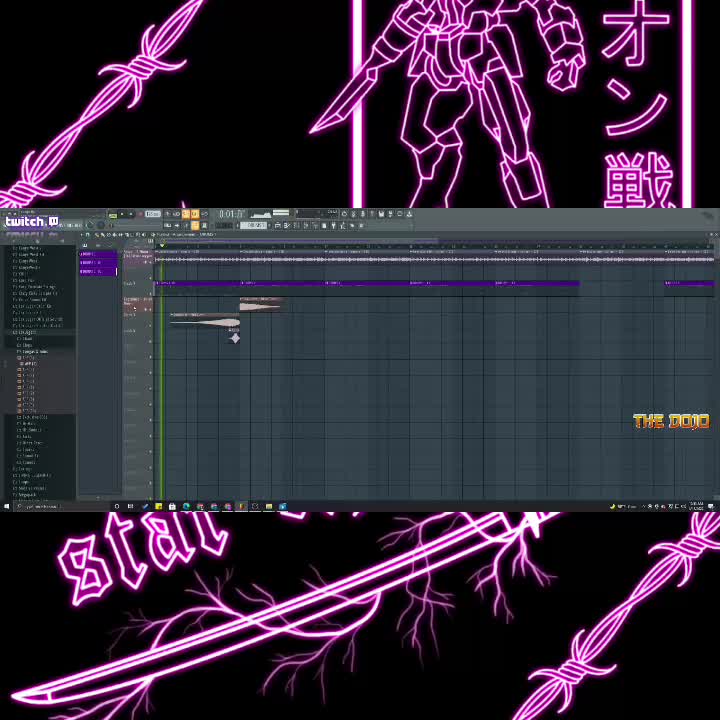Open the Mixer view icon
720x720 pixels.
click(306, 225)
